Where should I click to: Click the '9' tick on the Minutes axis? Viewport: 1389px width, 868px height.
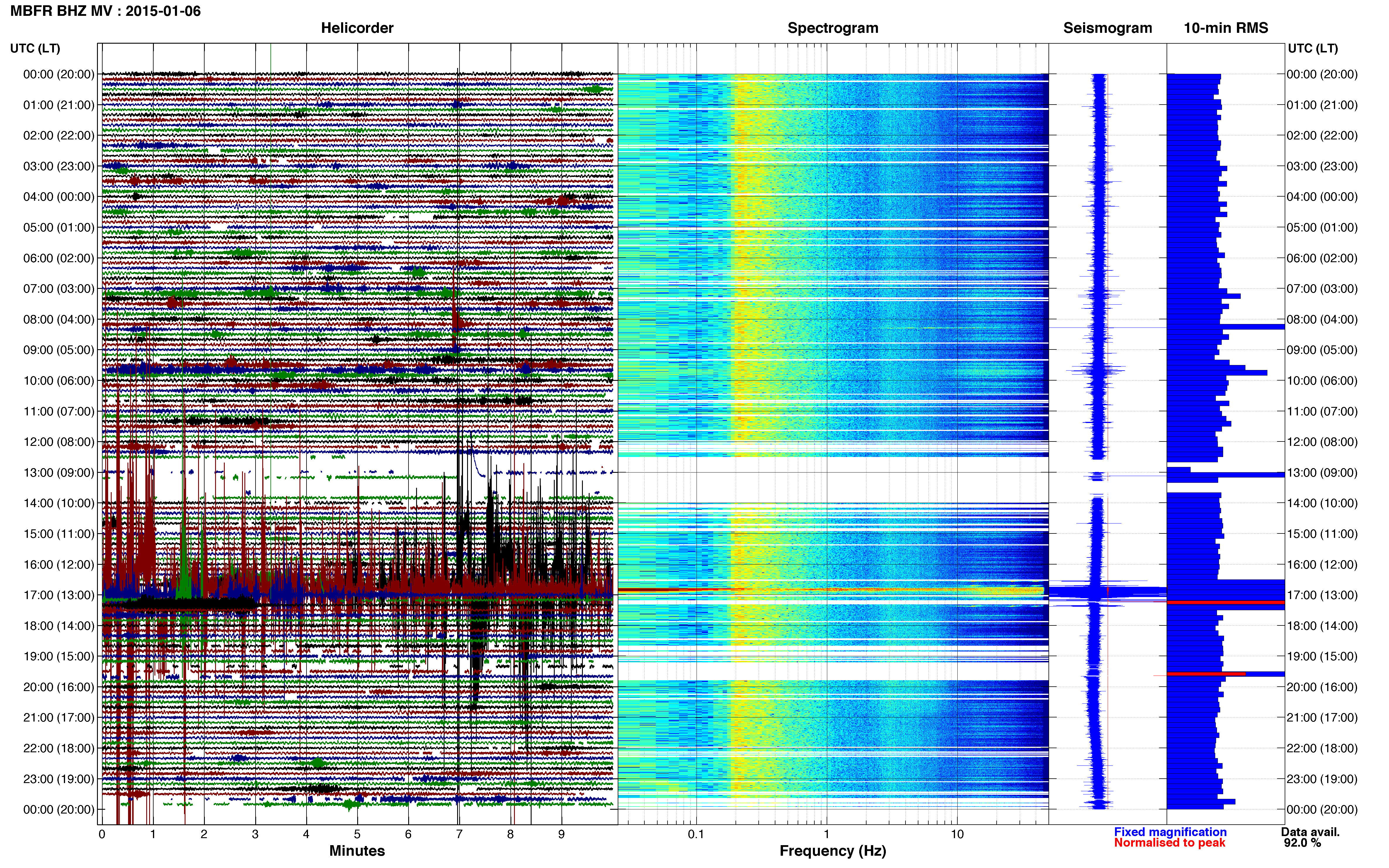561,834
